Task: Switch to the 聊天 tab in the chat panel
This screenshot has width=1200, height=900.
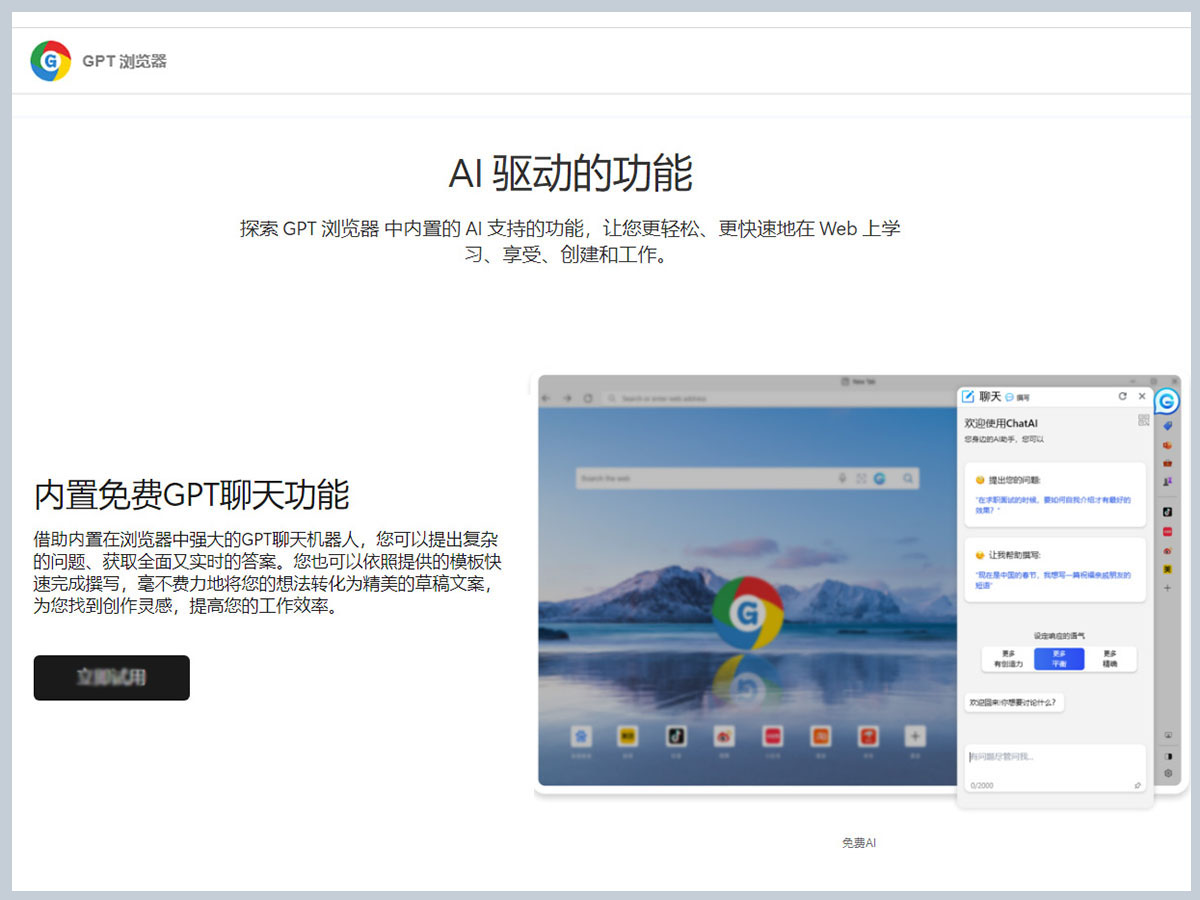Action: click(x=990, y=397)
